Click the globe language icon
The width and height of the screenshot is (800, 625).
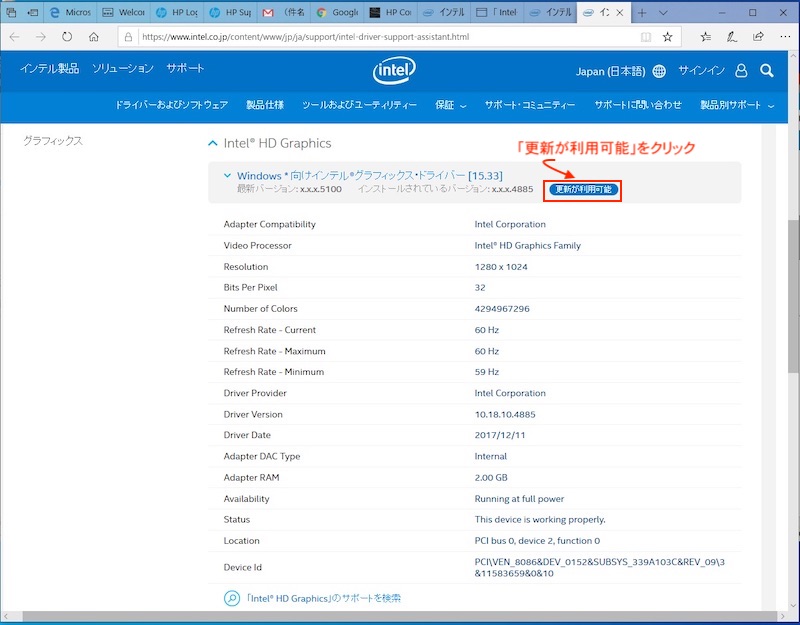tap(659, 71)
